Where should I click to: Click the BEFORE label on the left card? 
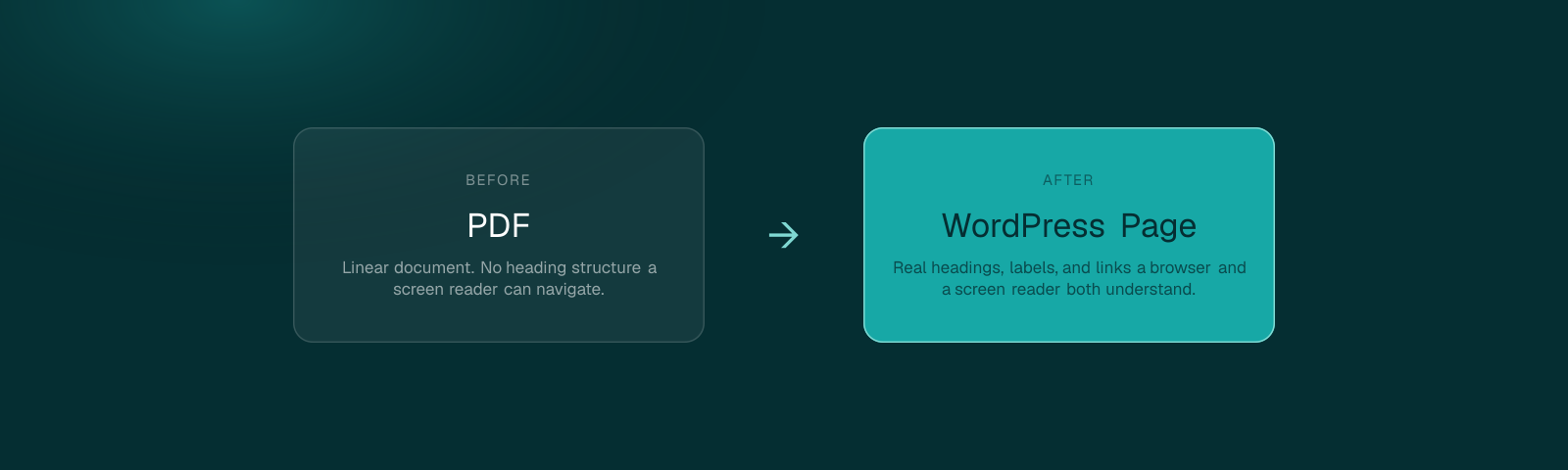click(498, 180)
